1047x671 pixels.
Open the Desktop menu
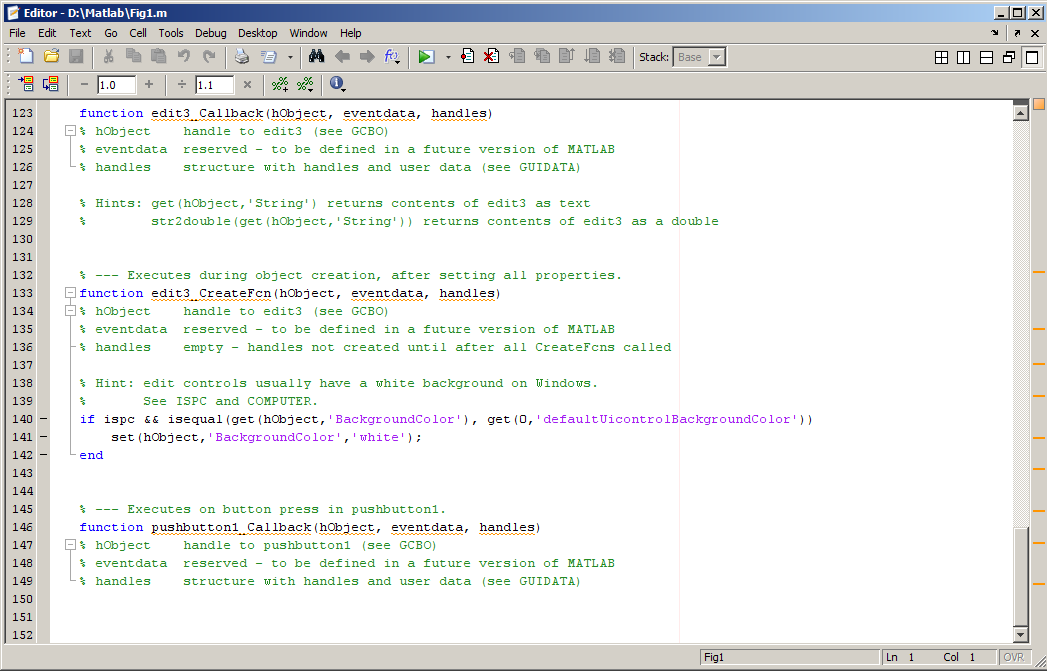(258, 33)
